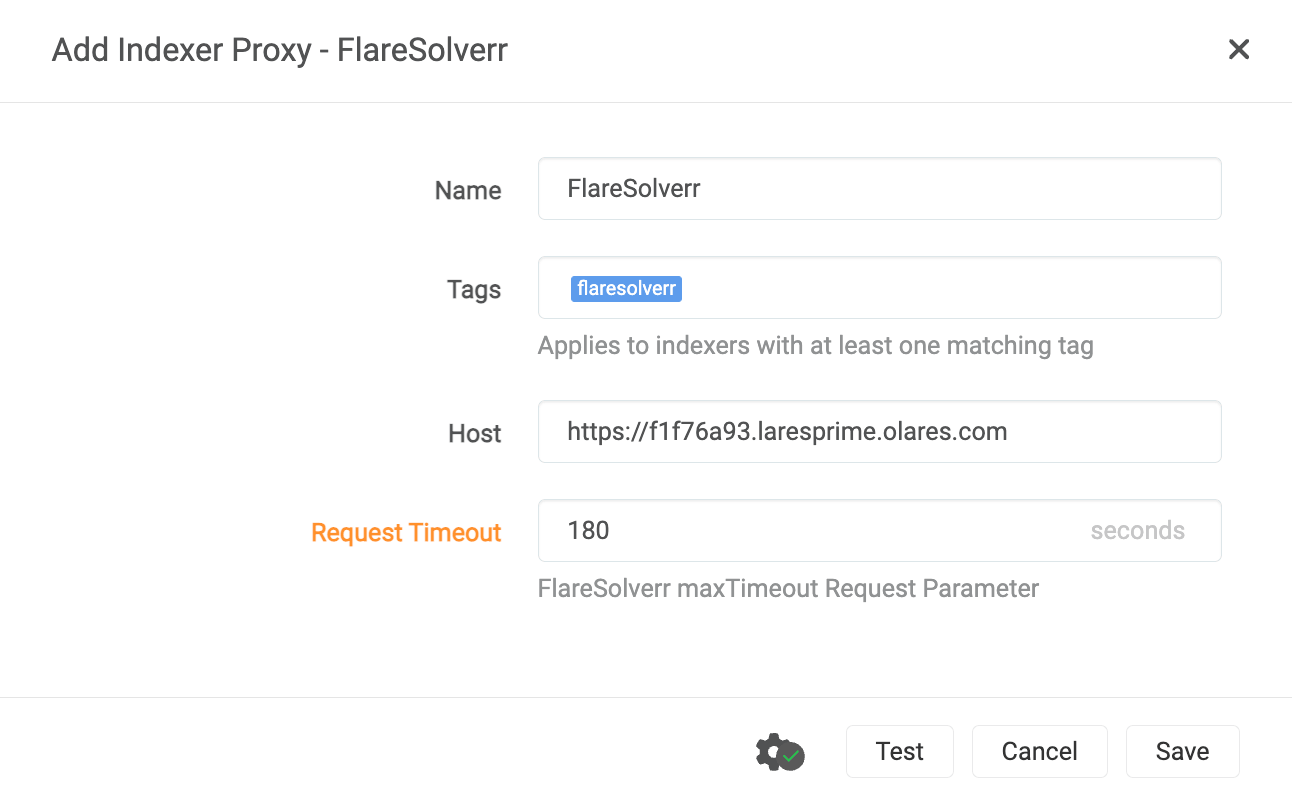Select the flaresolverr tag chip
This screenshot has width=1292, height=802.
click(626, 288)
